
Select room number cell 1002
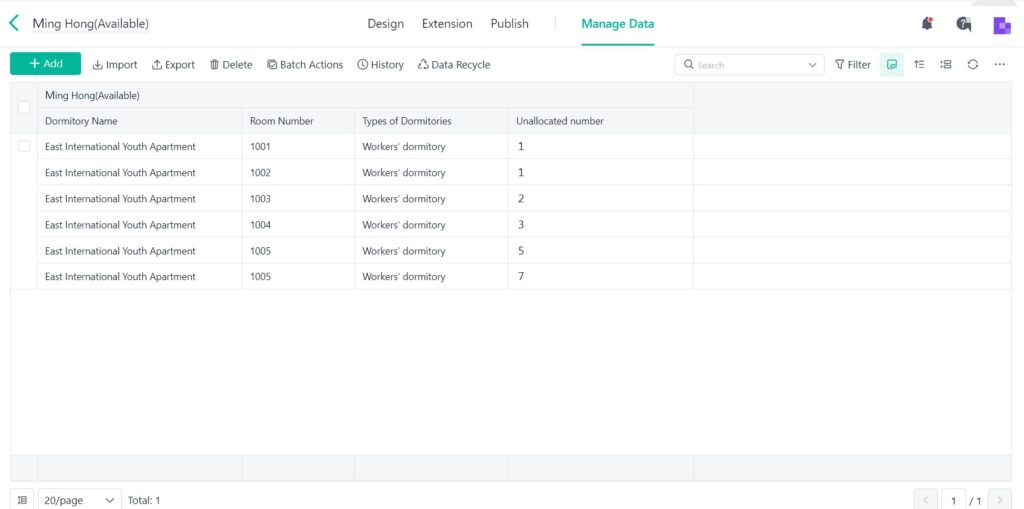[298, 172]
